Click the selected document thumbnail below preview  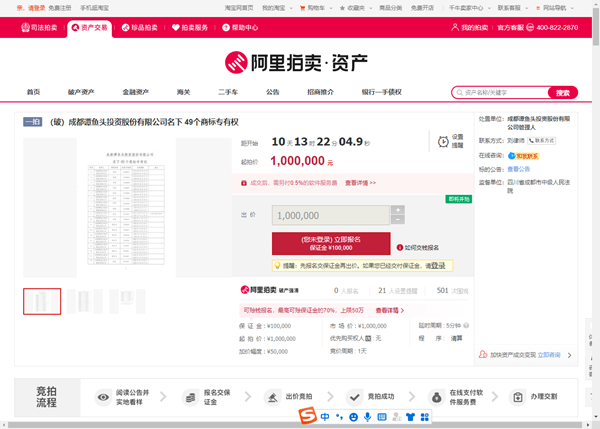(42, 301)
